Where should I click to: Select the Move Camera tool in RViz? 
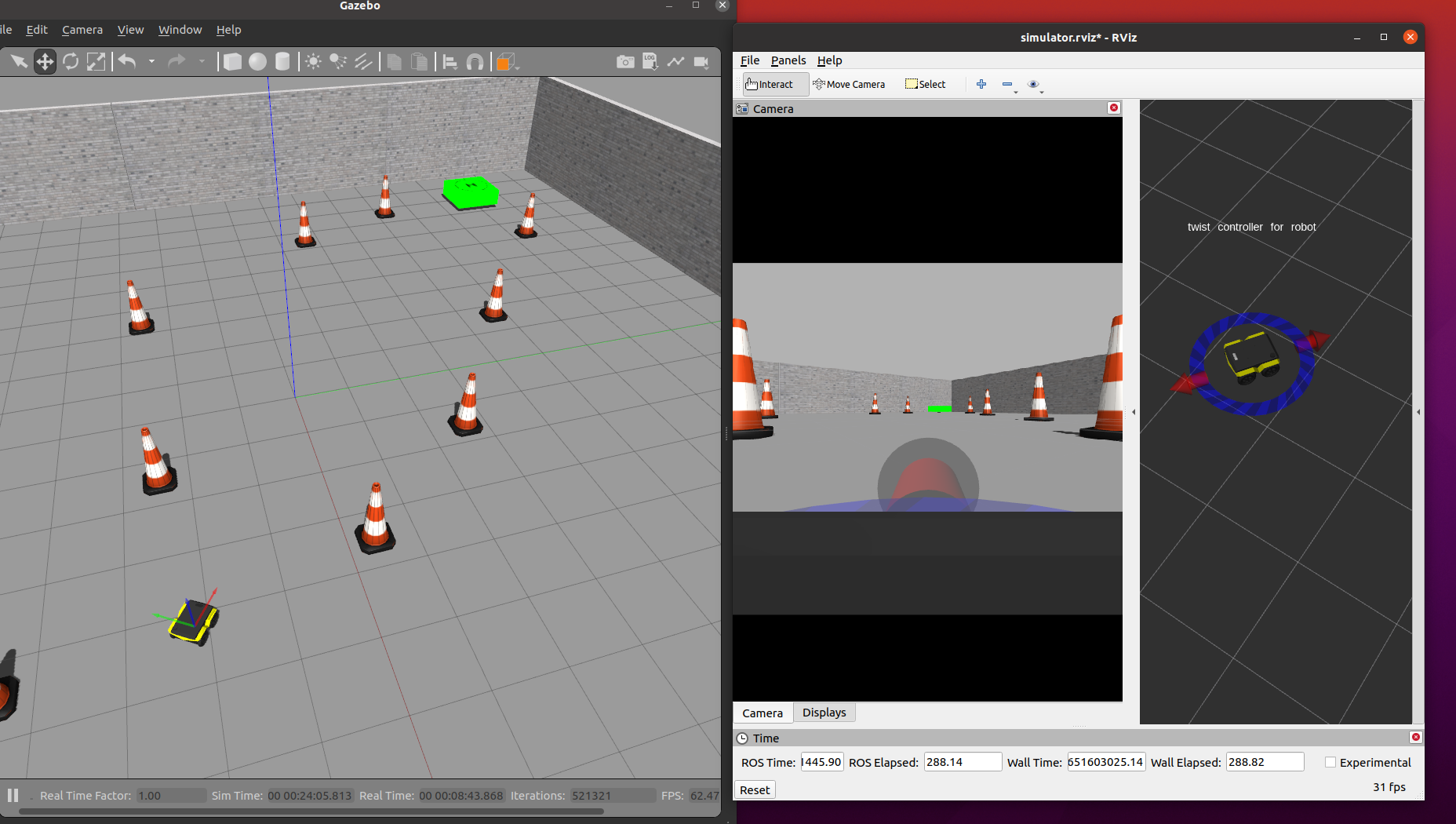(850, 84)
